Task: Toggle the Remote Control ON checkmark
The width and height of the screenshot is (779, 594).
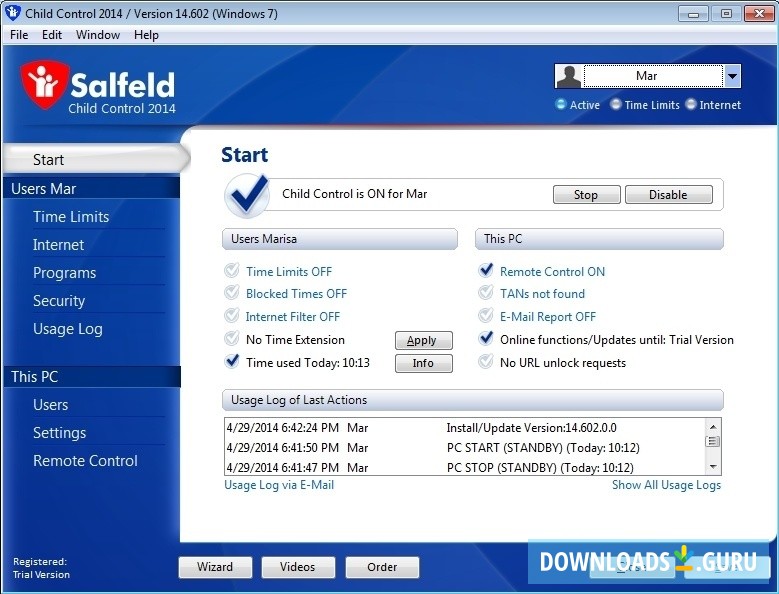Action: [x=486, y=270]
